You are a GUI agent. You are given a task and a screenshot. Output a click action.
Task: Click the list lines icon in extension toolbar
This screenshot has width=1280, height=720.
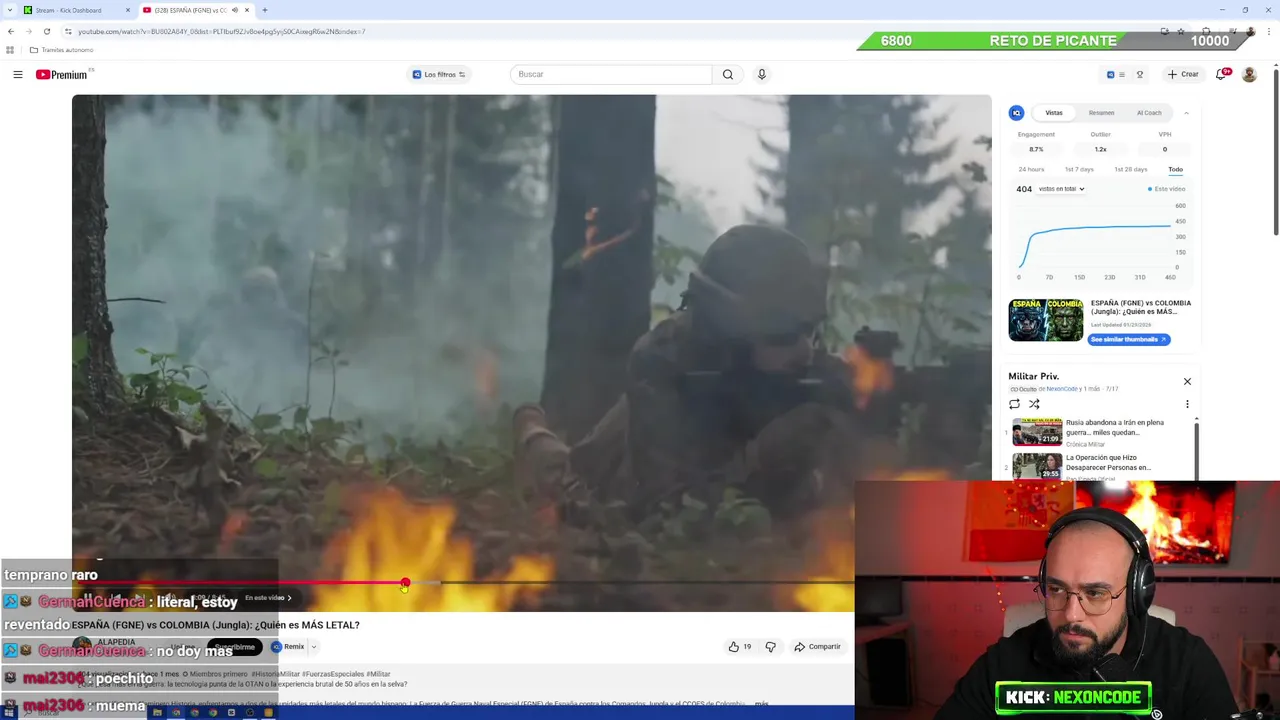(x=1122, y=74)
